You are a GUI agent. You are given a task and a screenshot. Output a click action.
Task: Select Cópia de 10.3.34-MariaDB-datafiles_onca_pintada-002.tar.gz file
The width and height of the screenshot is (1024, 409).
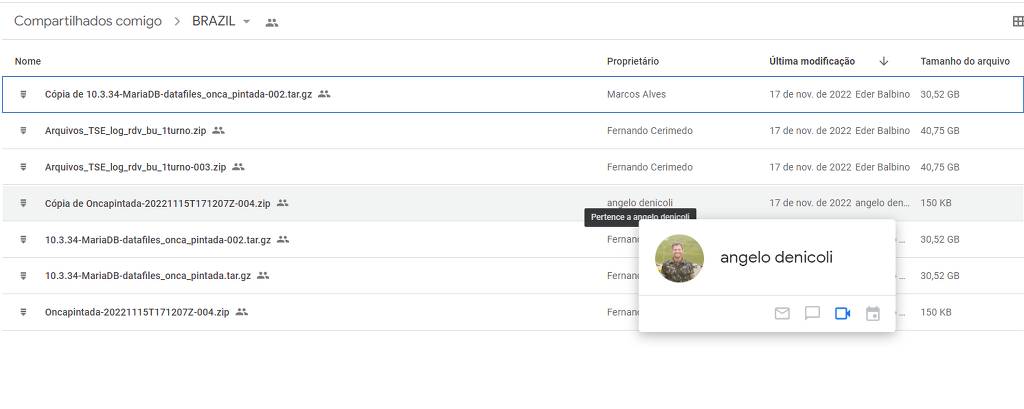(178, 94)
